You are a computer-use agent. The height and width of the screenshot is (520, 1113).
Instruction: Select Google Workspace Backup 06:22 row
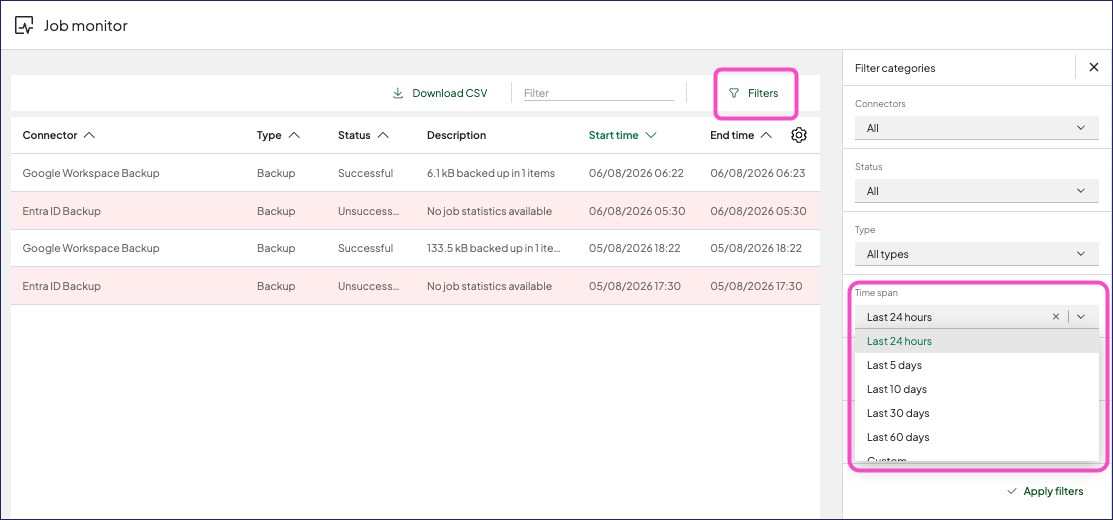tap(415, 173)
